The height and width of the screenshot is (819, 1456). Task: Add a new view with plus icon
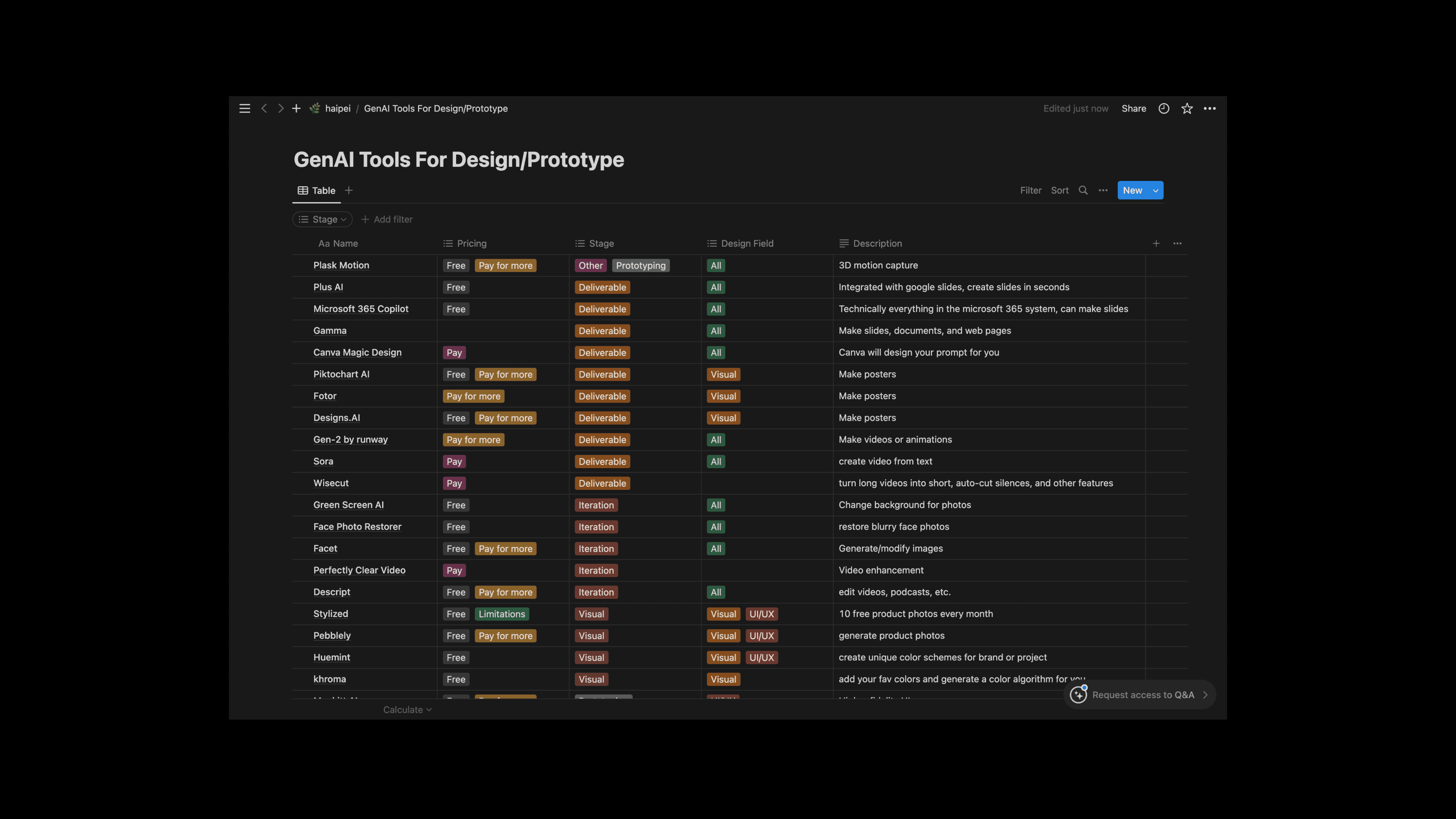(349, 191)
